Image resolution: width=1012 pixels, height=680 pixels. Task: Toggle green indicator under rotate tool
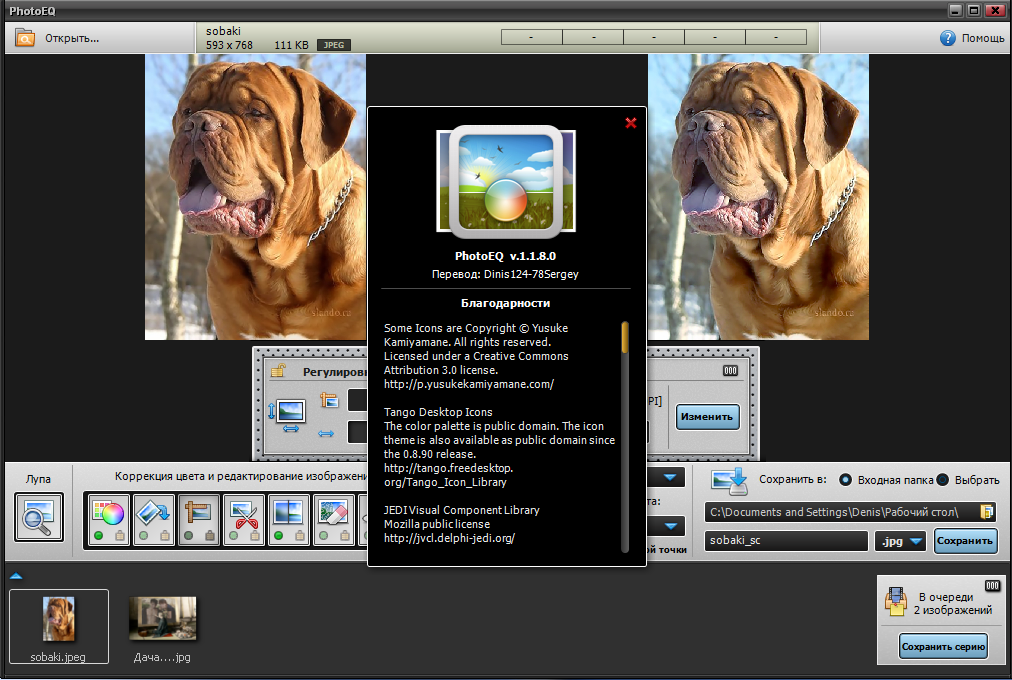[144, 535]
